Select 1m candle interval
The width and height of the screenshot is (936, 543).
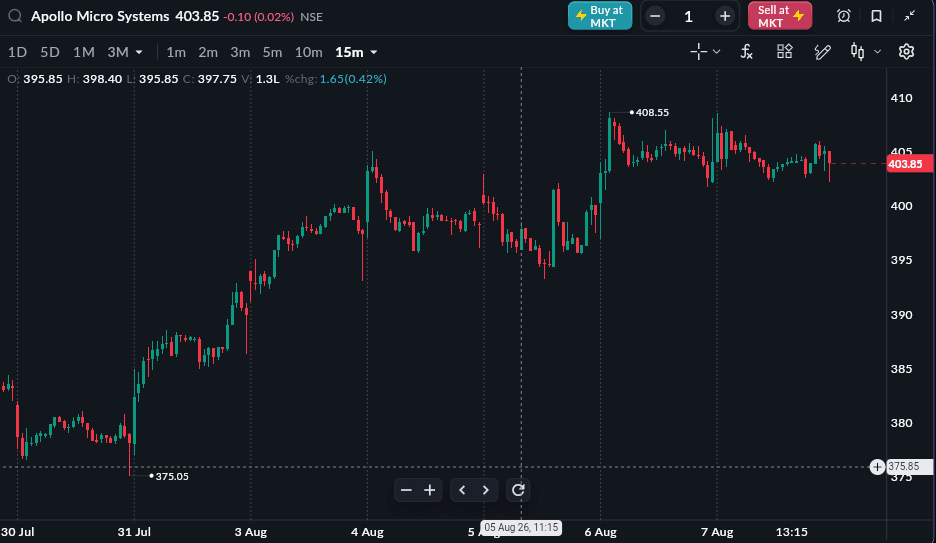point(176,53)
